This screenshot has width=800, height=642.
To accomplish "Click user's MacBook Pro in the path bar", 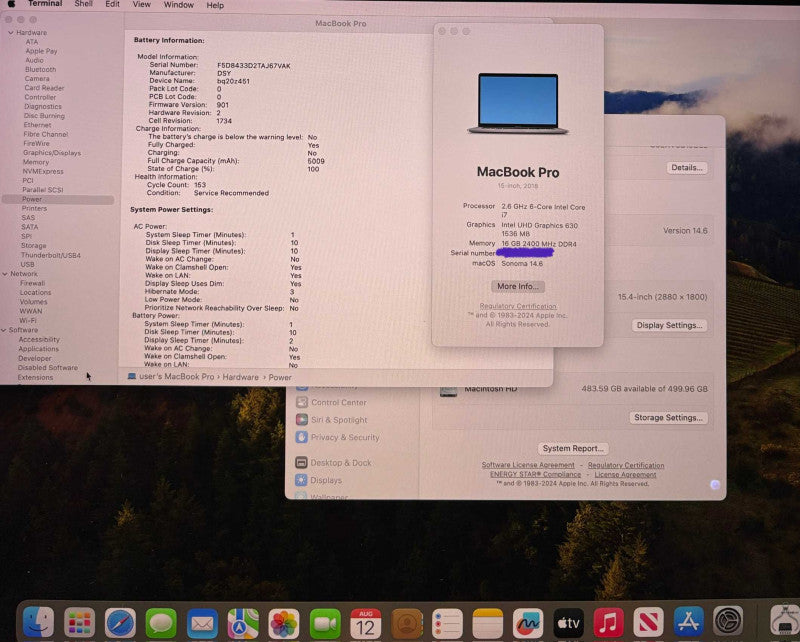I will coord(177,377).
